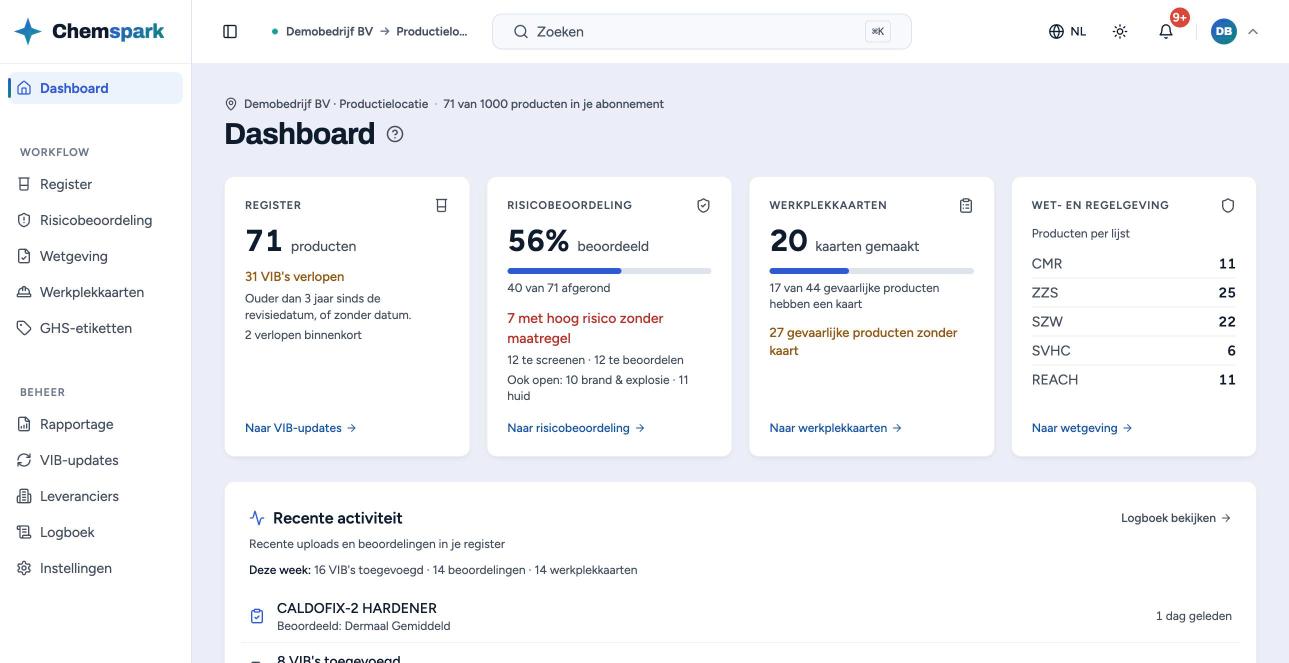Click the Werkplekkaarten progress bar

(872, 271)
